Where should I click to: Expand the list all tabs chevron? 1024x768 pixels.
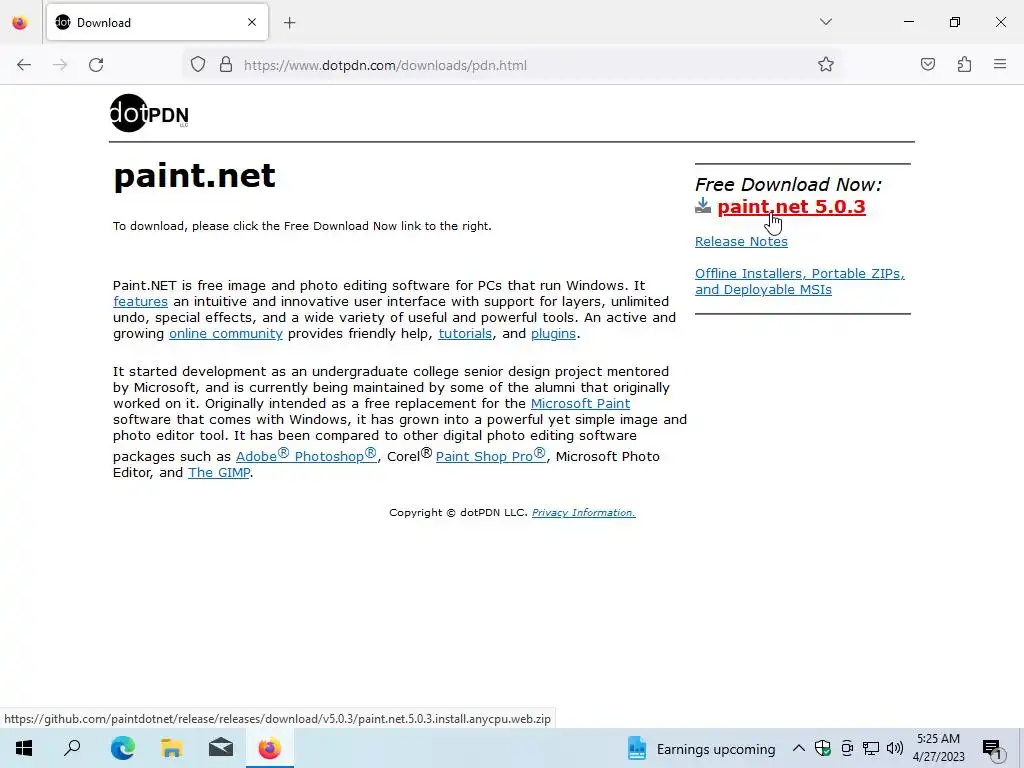click(x=825, y=22)
